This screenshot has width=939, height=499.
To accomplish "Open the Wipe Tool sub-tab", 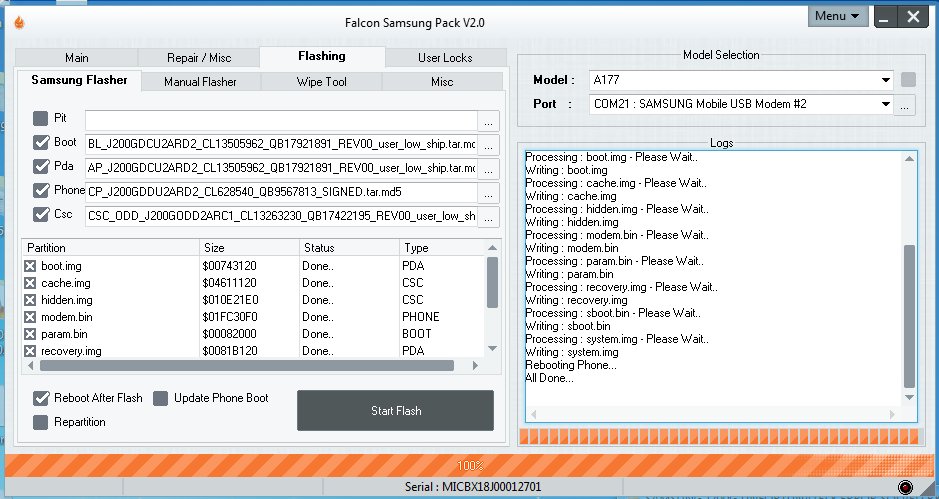I will coord(322,82).
